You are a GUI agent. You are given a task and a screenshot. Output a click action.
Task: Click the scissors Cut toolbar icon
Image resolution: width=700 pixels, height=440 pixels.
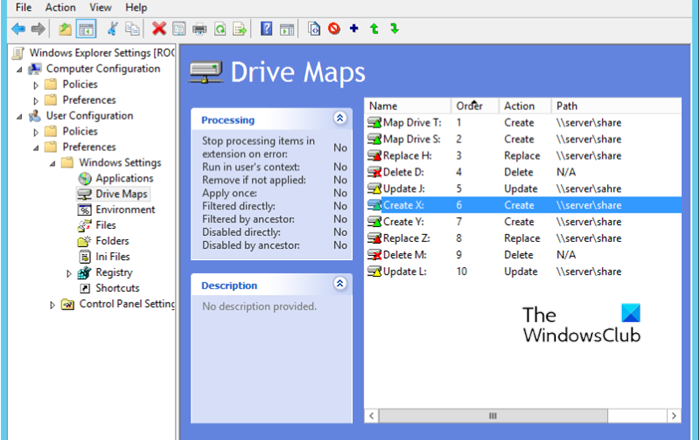[113, 29]
